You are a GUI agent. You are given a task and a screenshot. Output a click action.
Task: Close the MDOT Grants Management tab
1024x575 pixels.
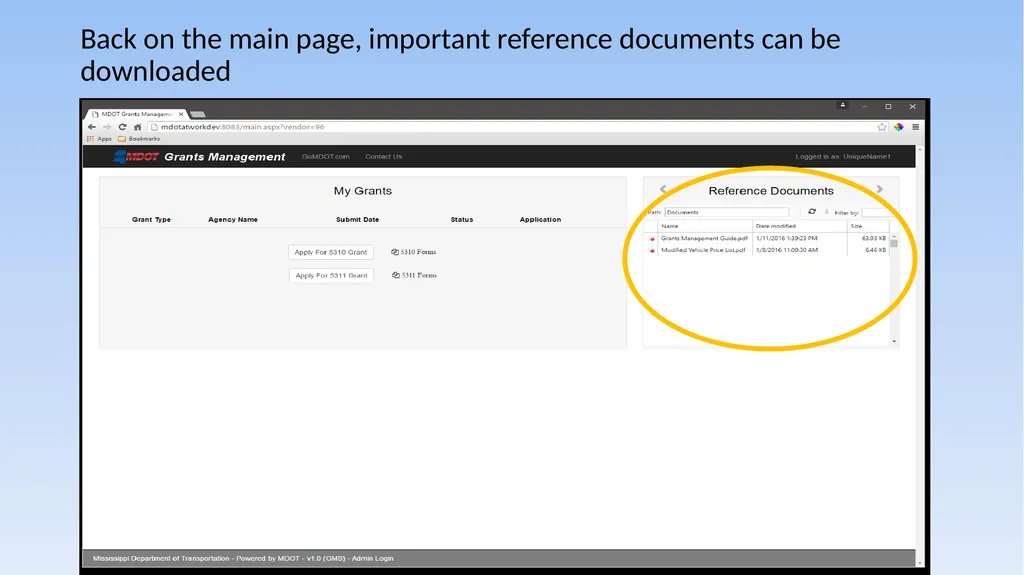(x=181, y=114)
